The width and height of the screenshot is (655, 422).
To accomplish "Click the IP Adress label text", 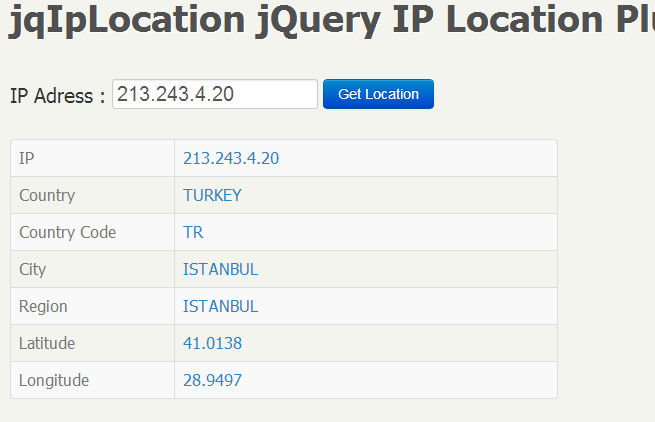I will pyautogui.click(x=57, y=96).
